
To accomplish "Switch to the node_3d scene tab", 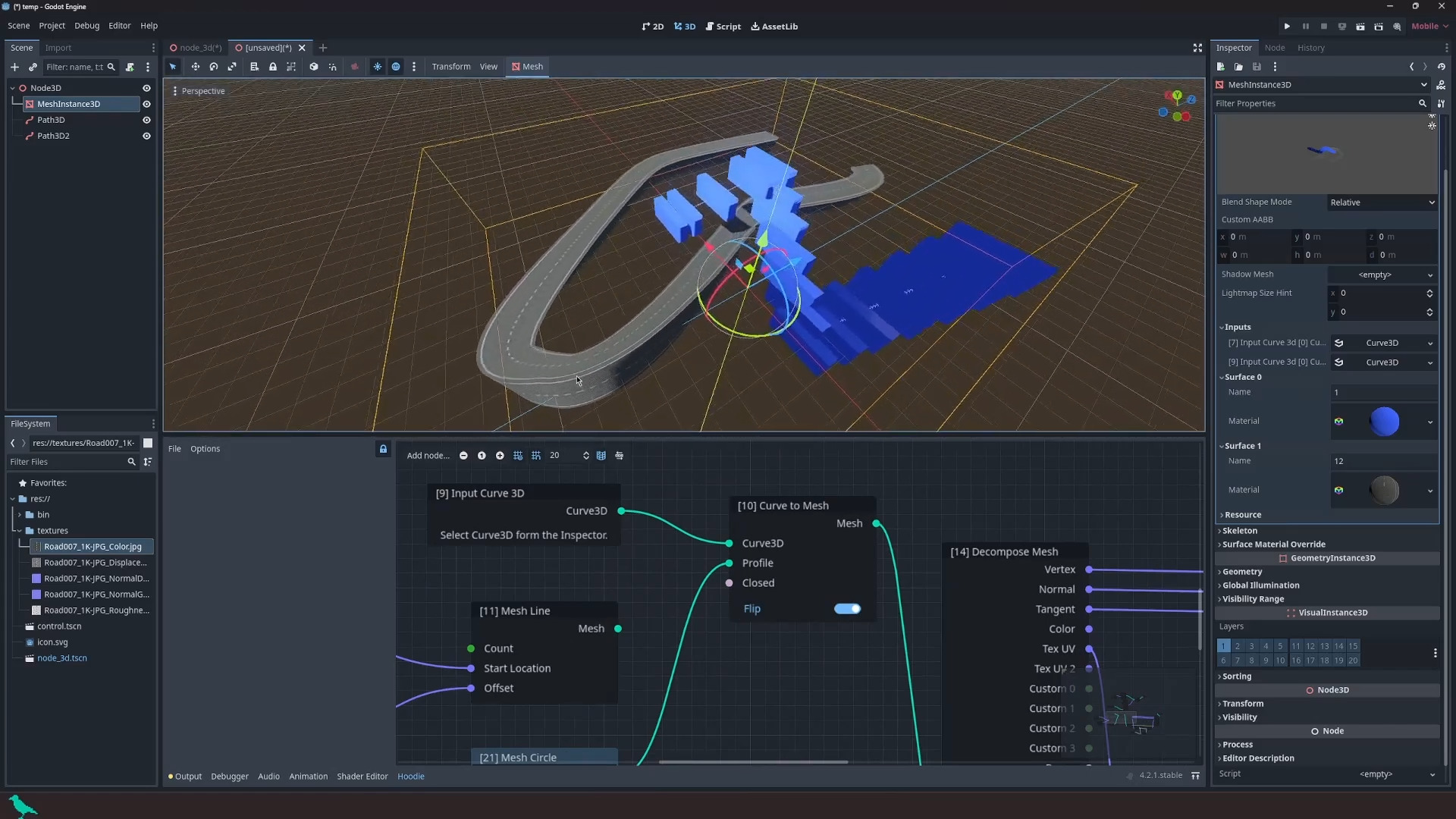I will pos(196,48).
